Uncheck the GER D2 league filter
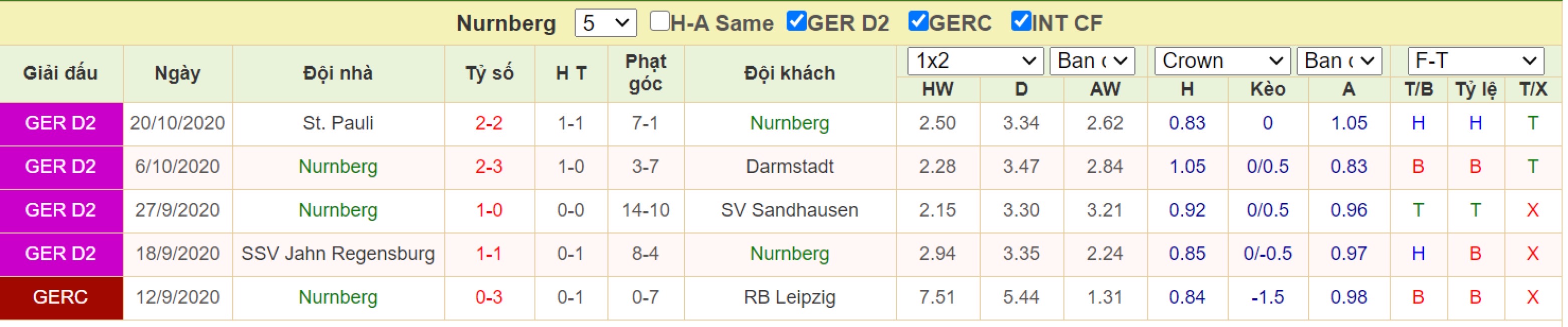 tap(796, 21)
